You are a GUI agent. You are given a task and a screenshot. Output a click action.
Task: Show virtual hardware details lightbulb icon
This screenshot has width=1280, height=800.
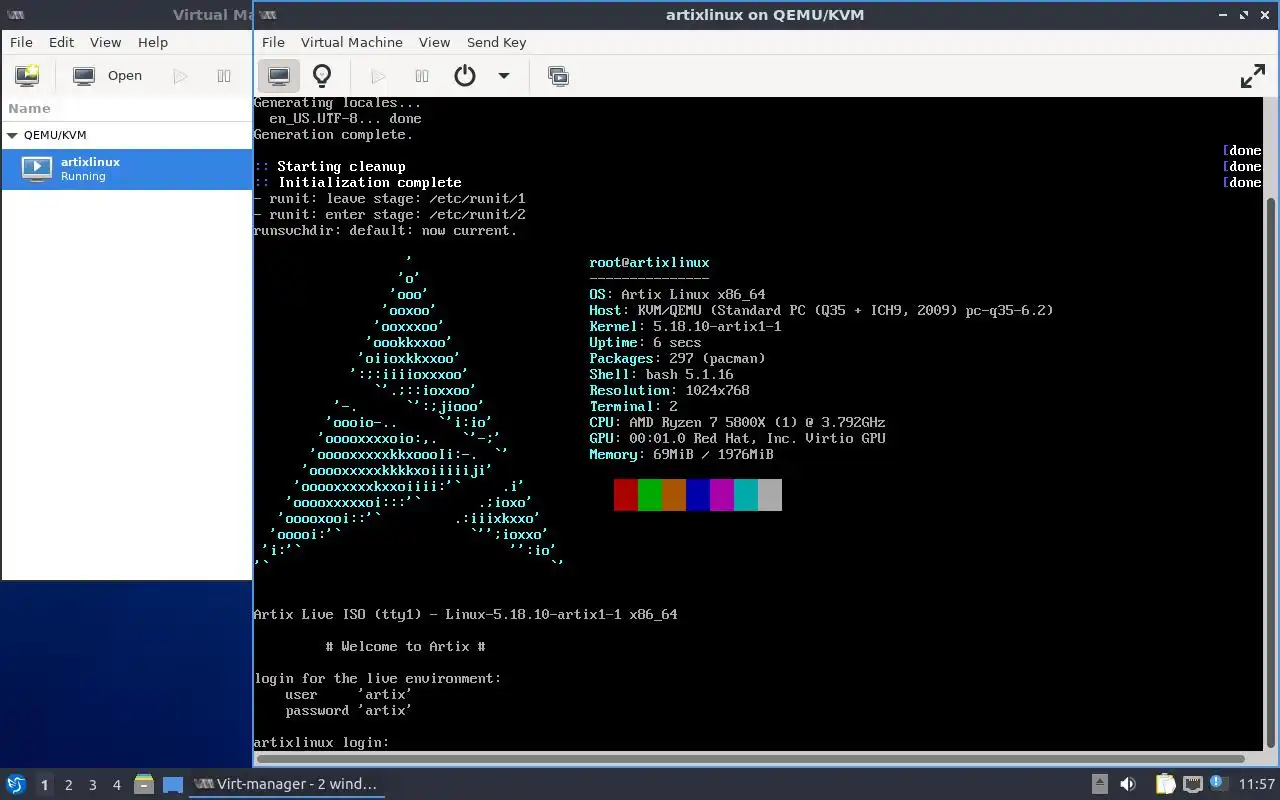[x=322, y=76]
